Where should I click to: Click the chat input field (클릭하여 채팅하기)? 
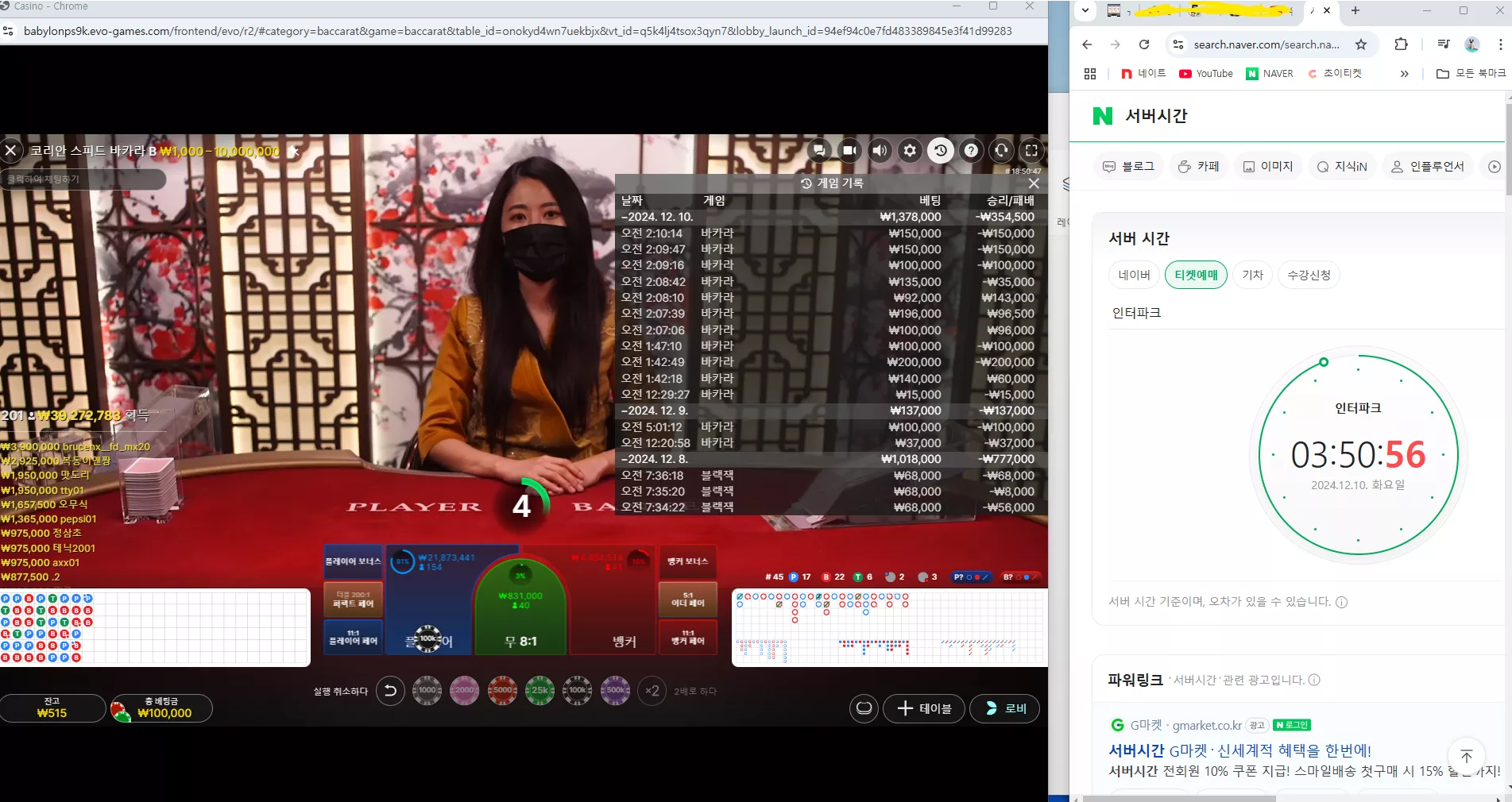point(83,179)
